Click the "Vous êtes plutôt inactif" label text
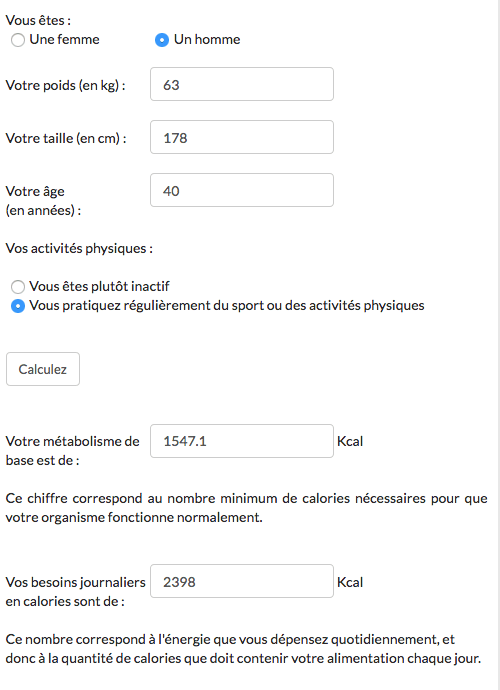 pos(99,286)
